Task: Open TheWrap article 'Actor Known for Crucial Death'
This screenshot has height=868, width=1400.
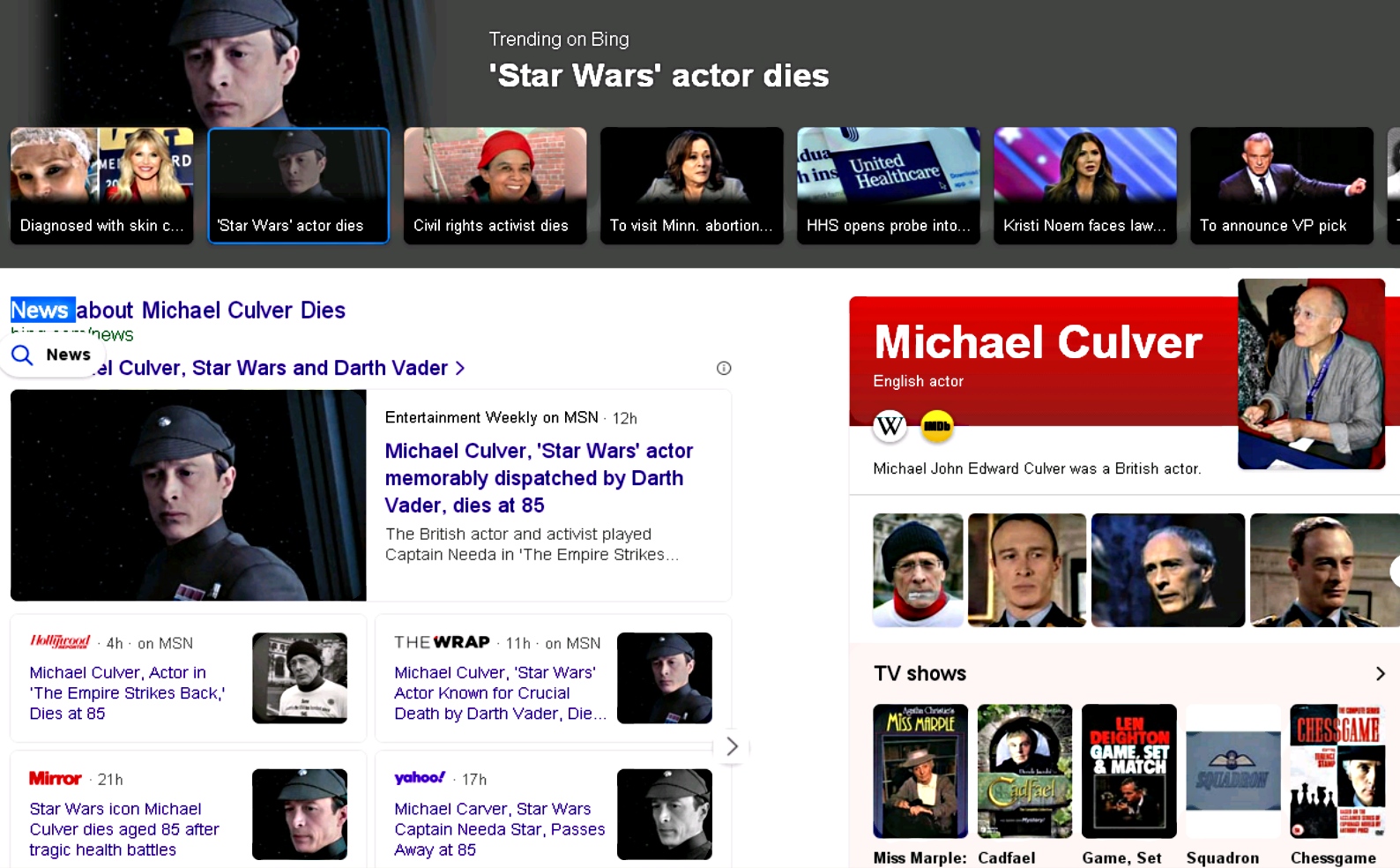Action: coord(500,693)
